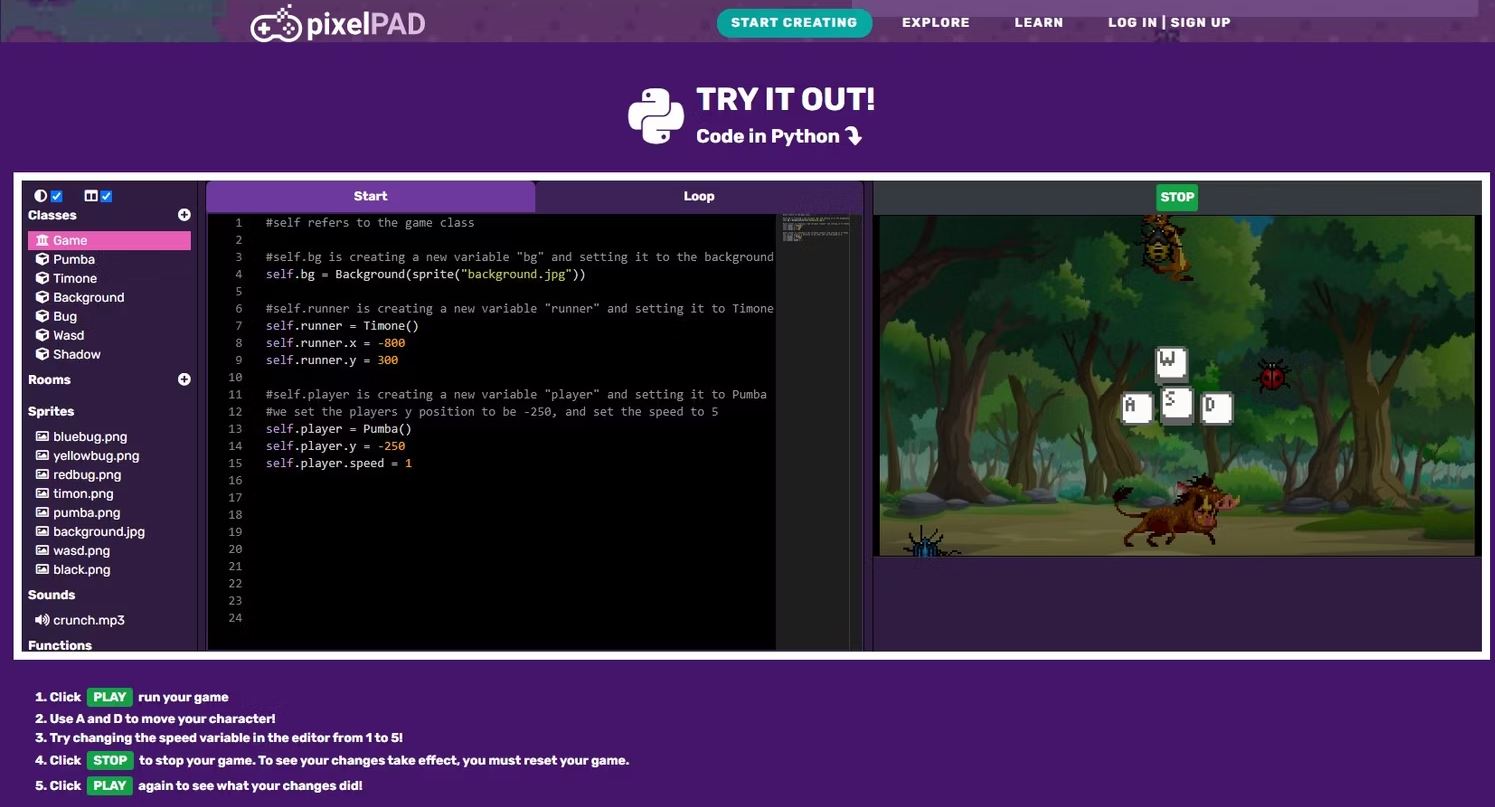Toggle the split layout checkbox
The height and width of the screenshot is (807, 1495).
106,196
